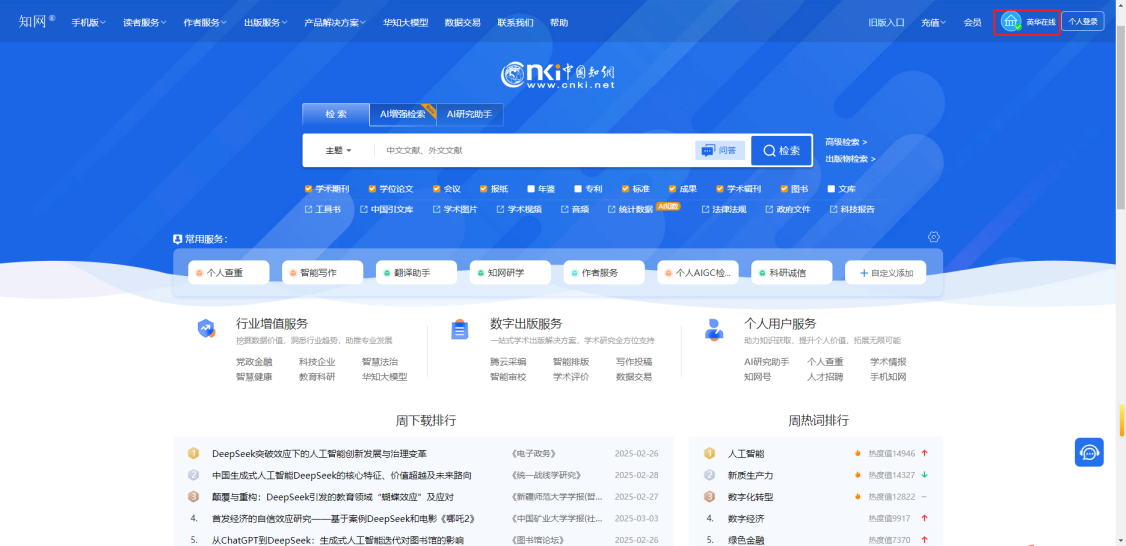The width and height of the screenshot is (1126, 546).
Task: Expand the 充值 dropdown
Action: pyautogui.click(x=934, y=22)
